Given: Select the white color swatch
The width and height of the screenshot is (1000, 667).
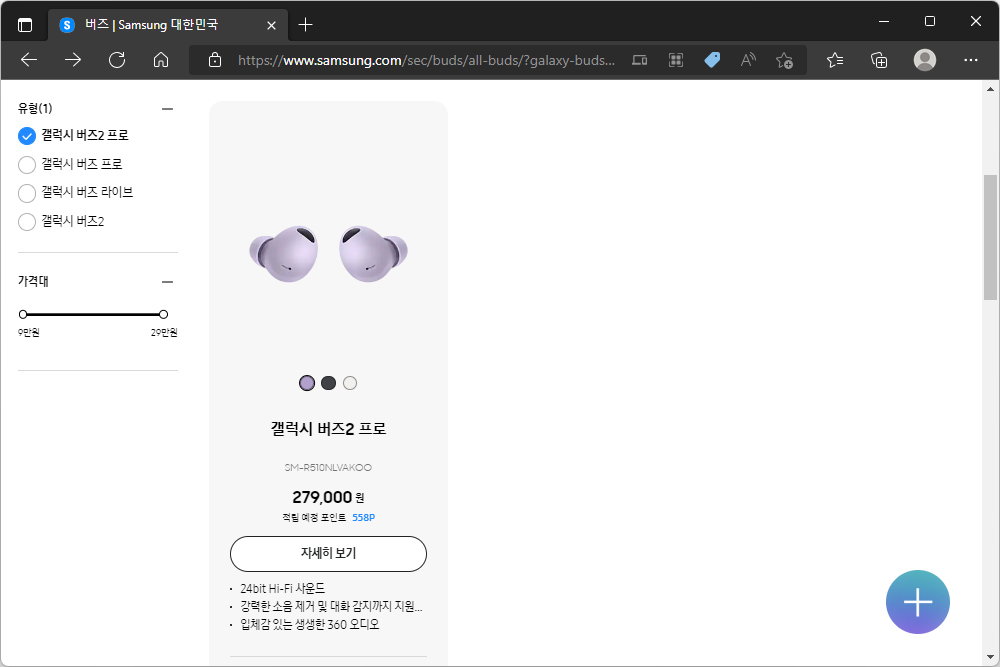Looking at the screenshot, I should click(350, 383).
